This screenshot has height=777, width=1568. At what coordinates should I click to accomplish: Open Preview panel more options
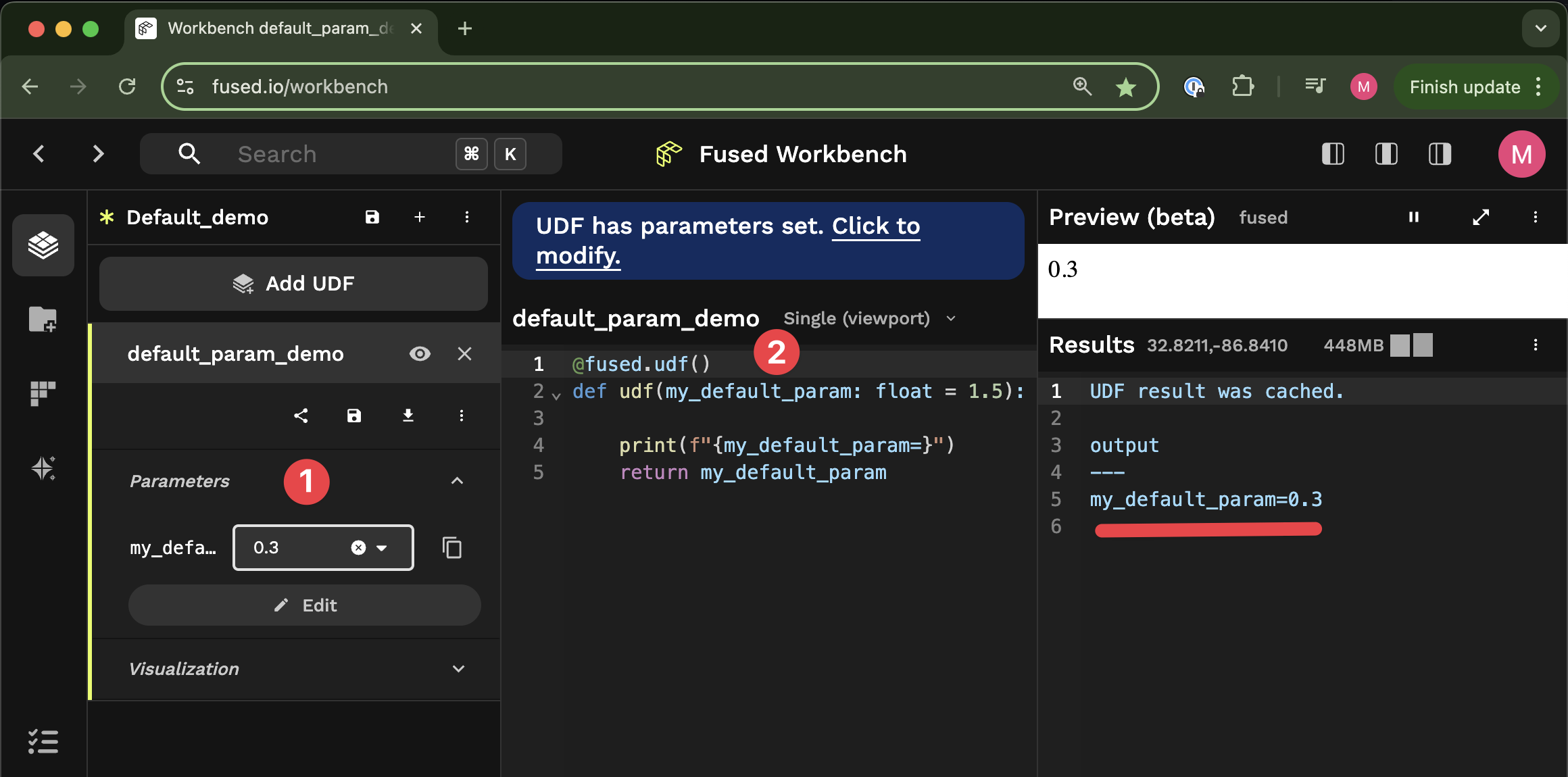tap(1536, 217)
